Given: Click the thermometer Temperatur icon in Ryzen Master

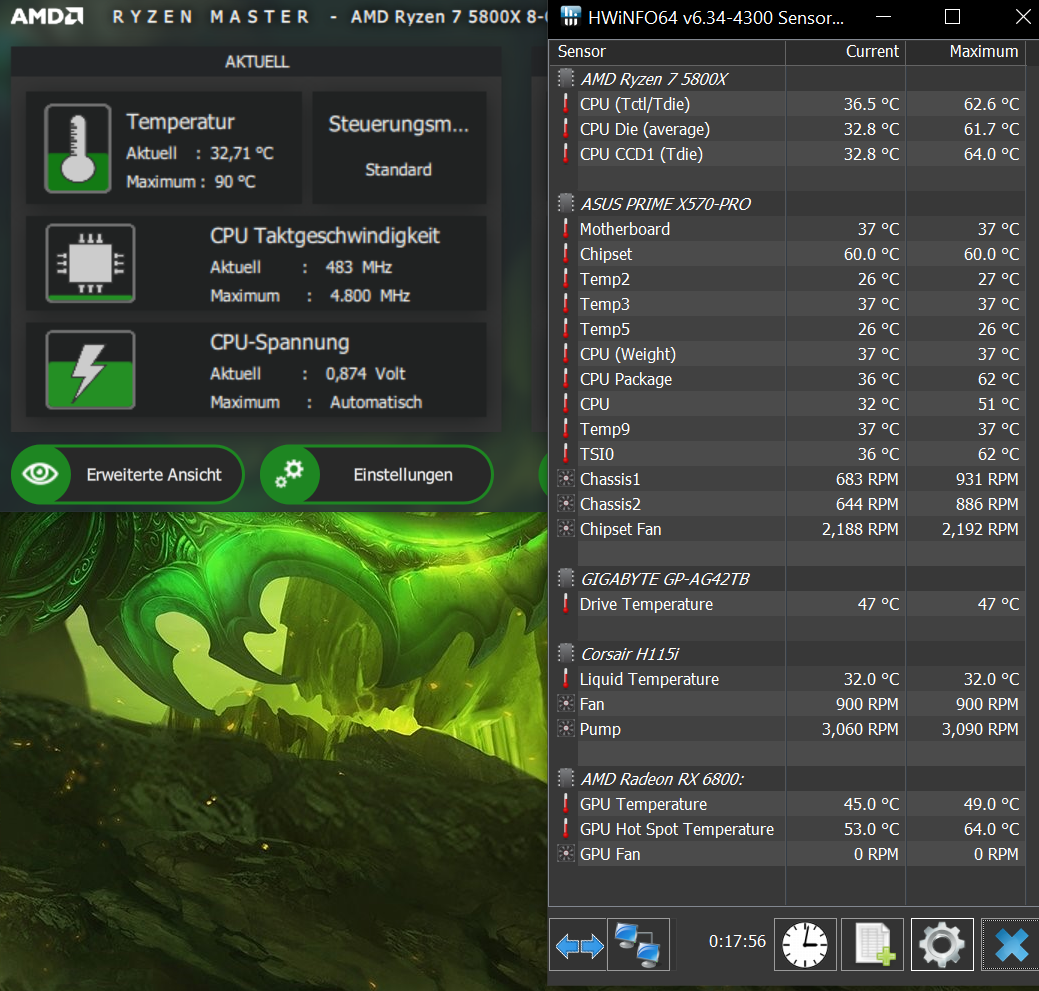Looking at the screenshot, I should (78, 148).
